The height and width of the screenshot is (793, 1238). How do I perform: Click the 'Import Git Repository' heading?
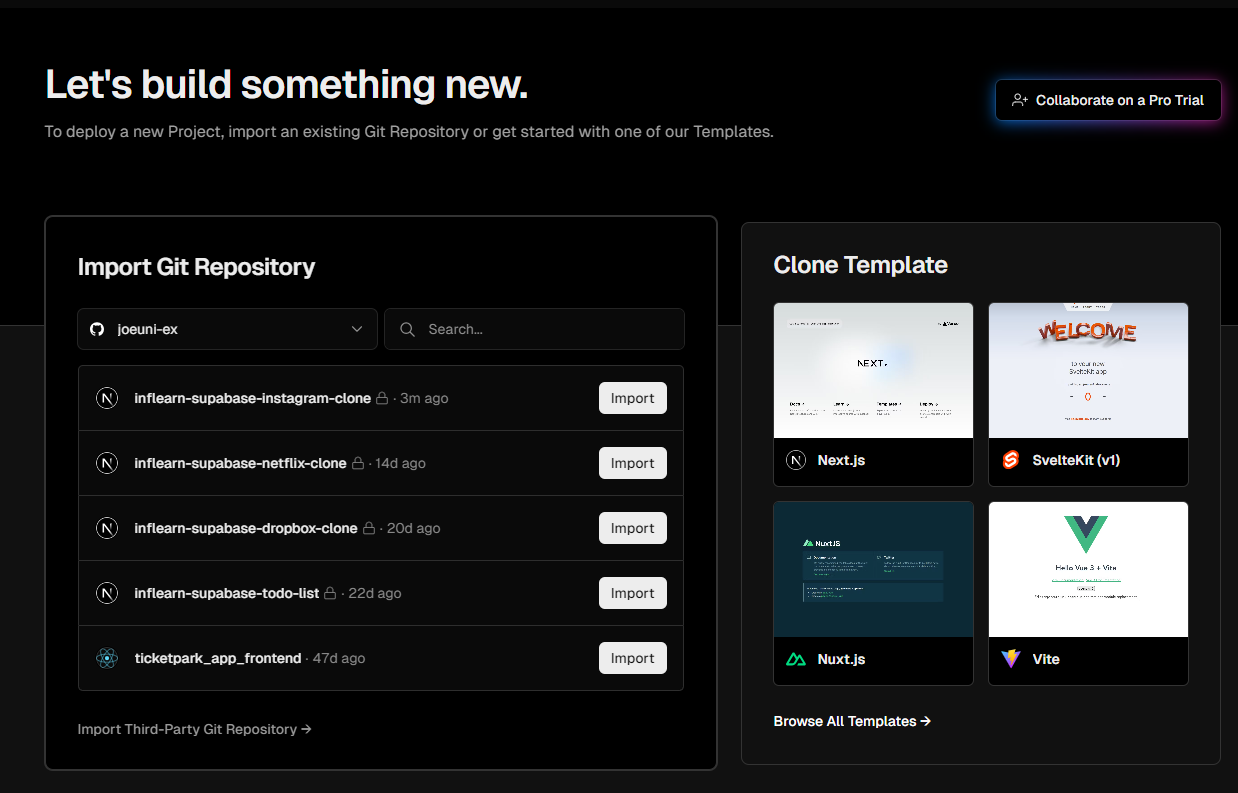196,267
